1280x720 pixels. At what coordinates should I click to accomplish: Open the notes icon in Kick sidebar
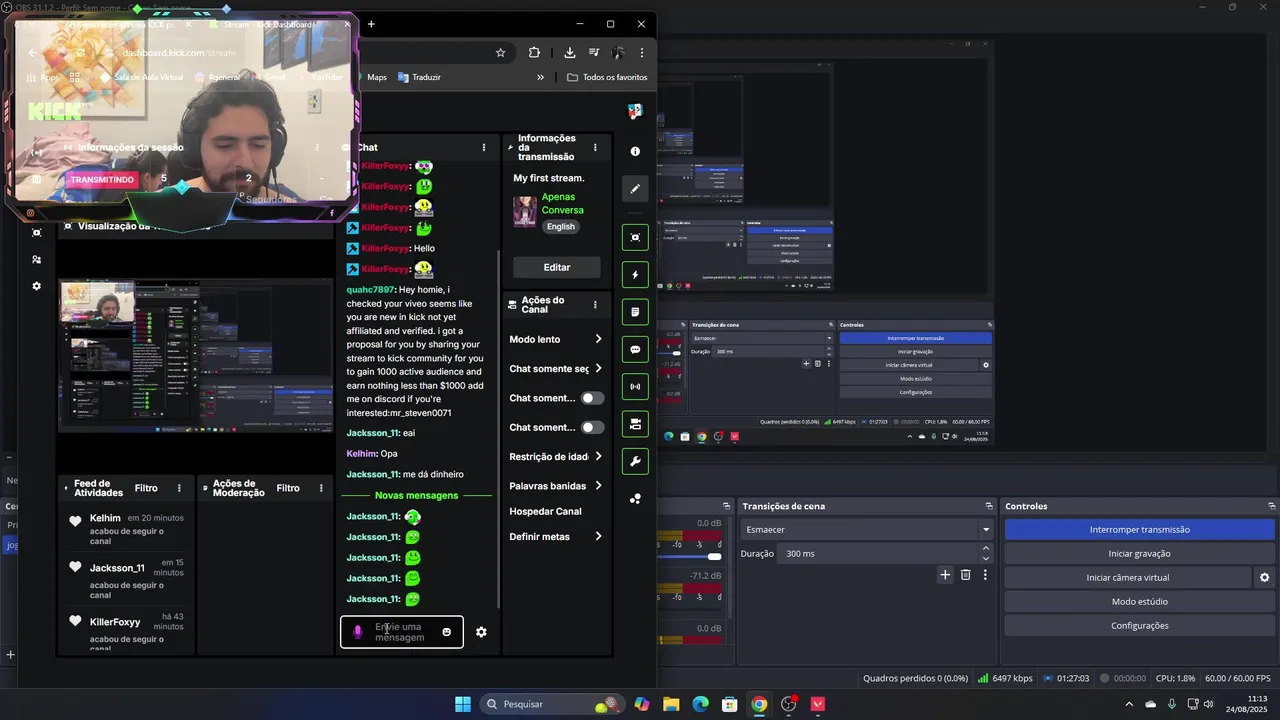click(x=635, y=312)
